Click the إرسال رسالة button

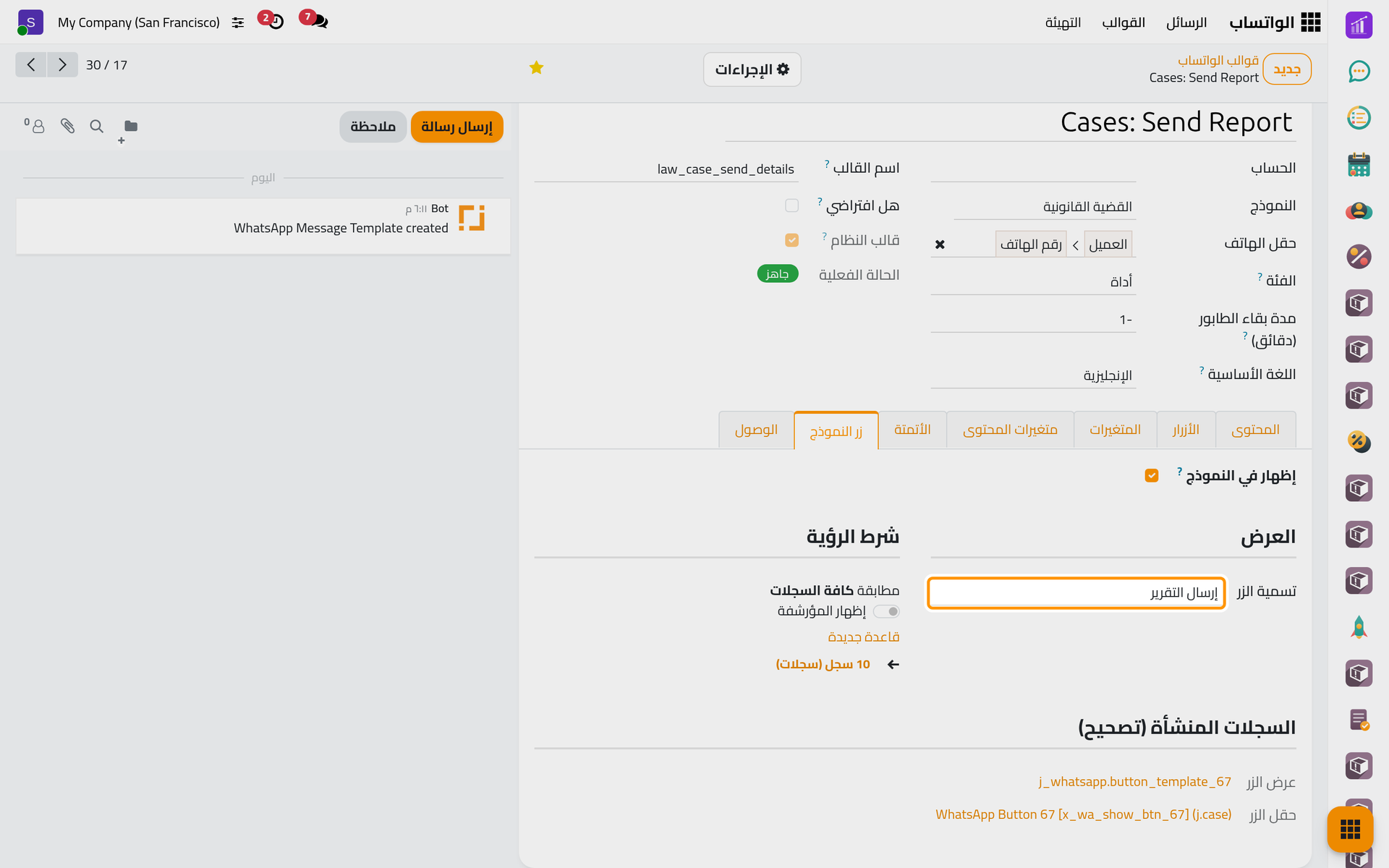pyautogui.click(x=456, y=127)
